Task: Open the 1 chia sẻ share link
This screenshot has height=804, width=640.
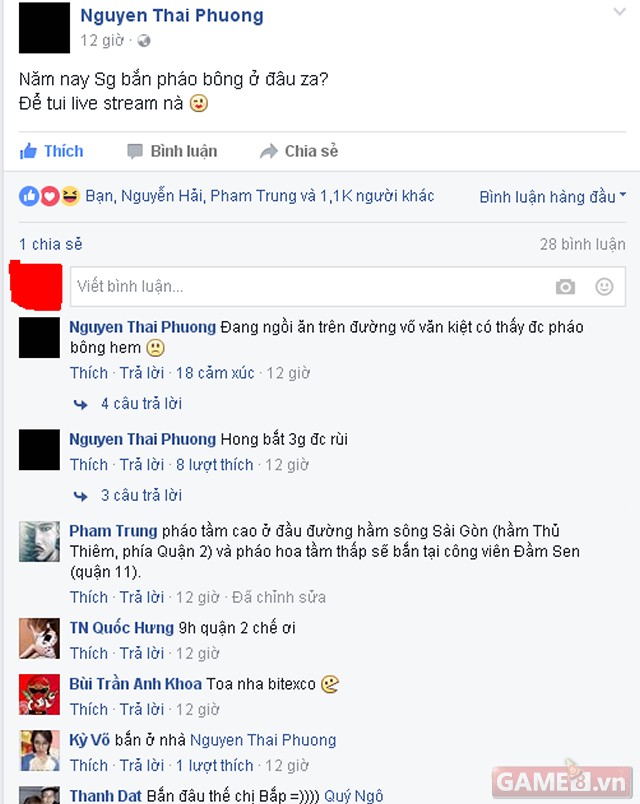Action: (51, 244)
